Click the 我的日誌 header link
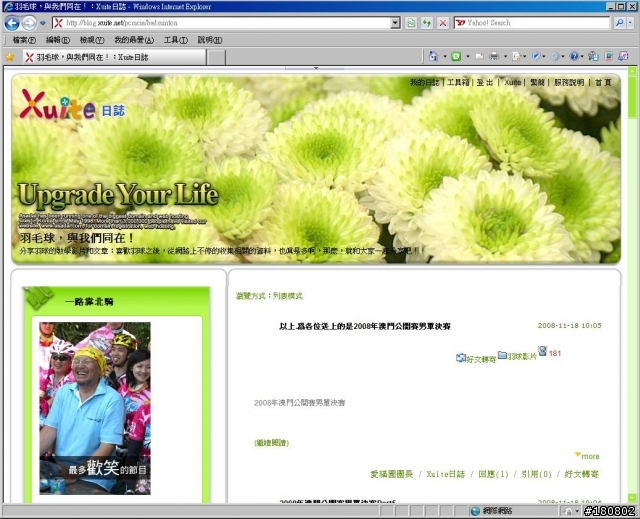Image resolution: width=640 pixels, height=519 pixels. (424, 83)
